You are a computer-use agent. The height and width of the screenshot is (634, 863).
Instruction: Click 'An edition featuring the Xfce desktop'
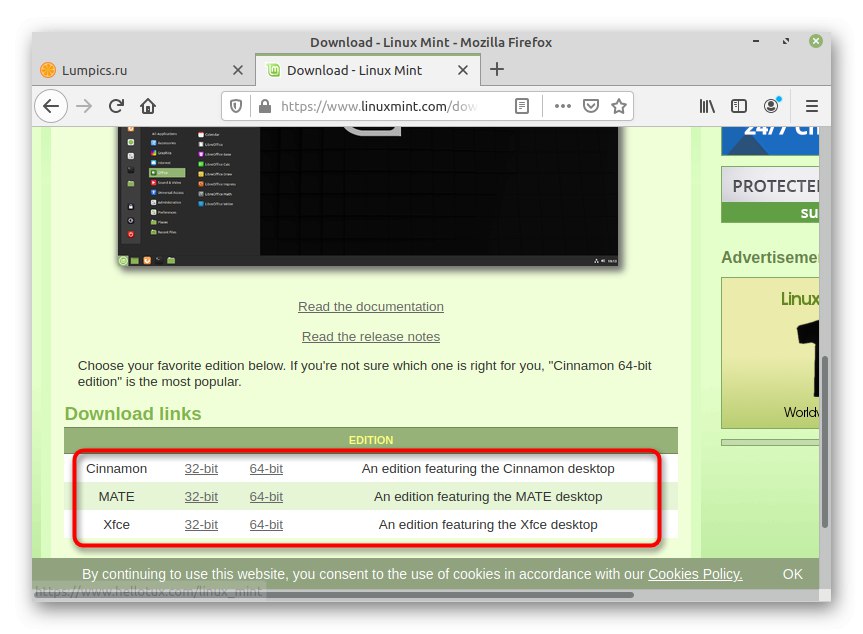pos(488,524)
